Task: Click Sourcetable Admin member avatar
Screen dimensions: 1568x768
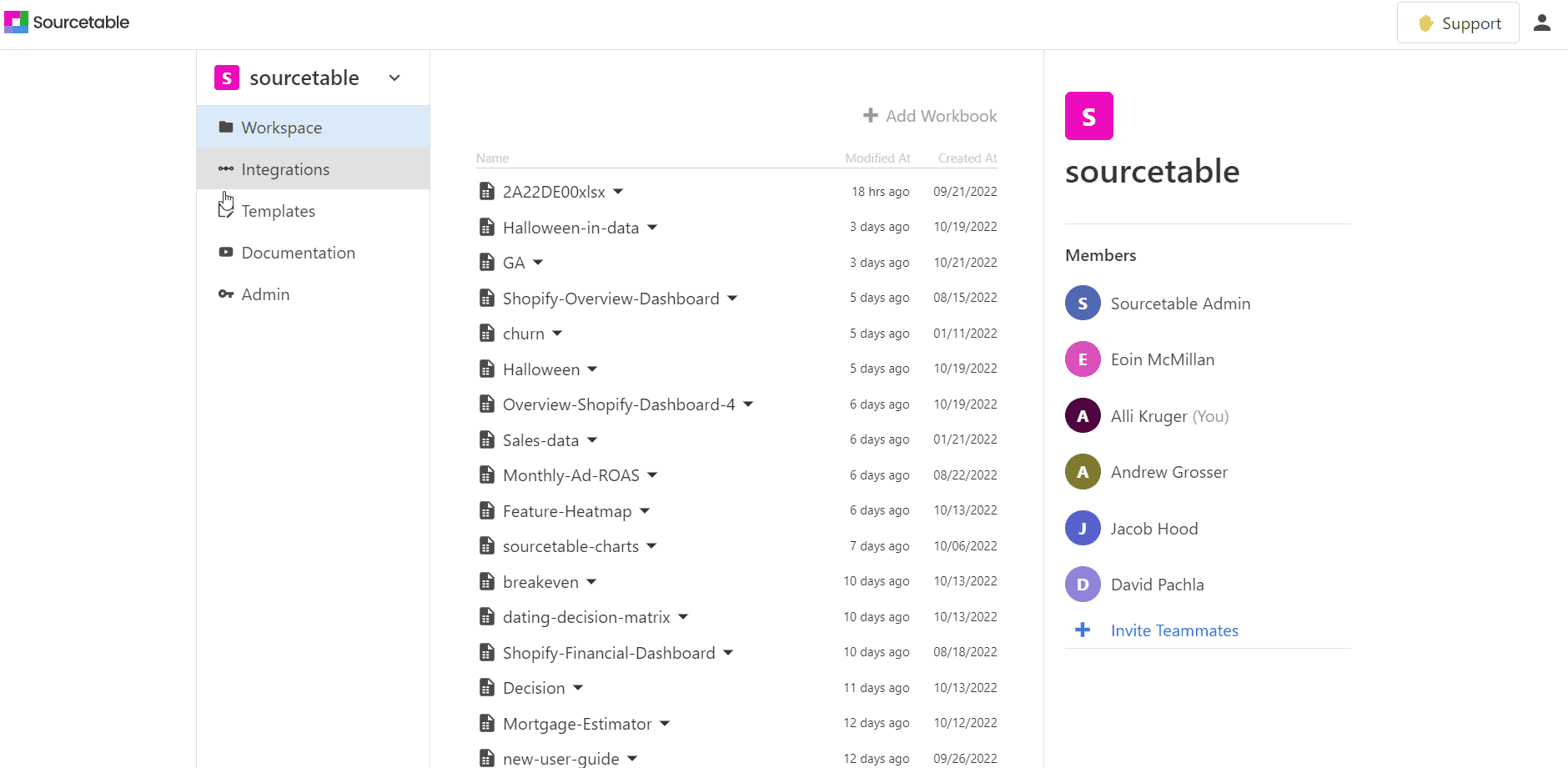Action: 1083,304
